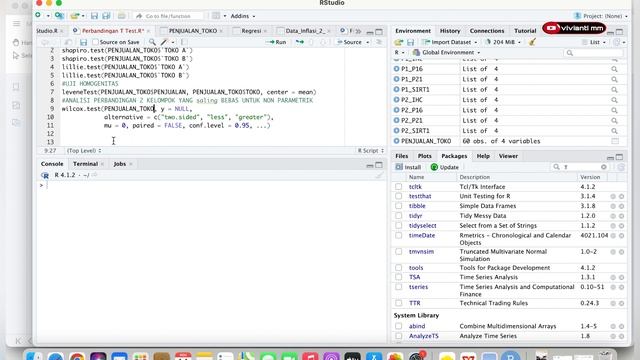Remove the testthat package

click(621, 196)
